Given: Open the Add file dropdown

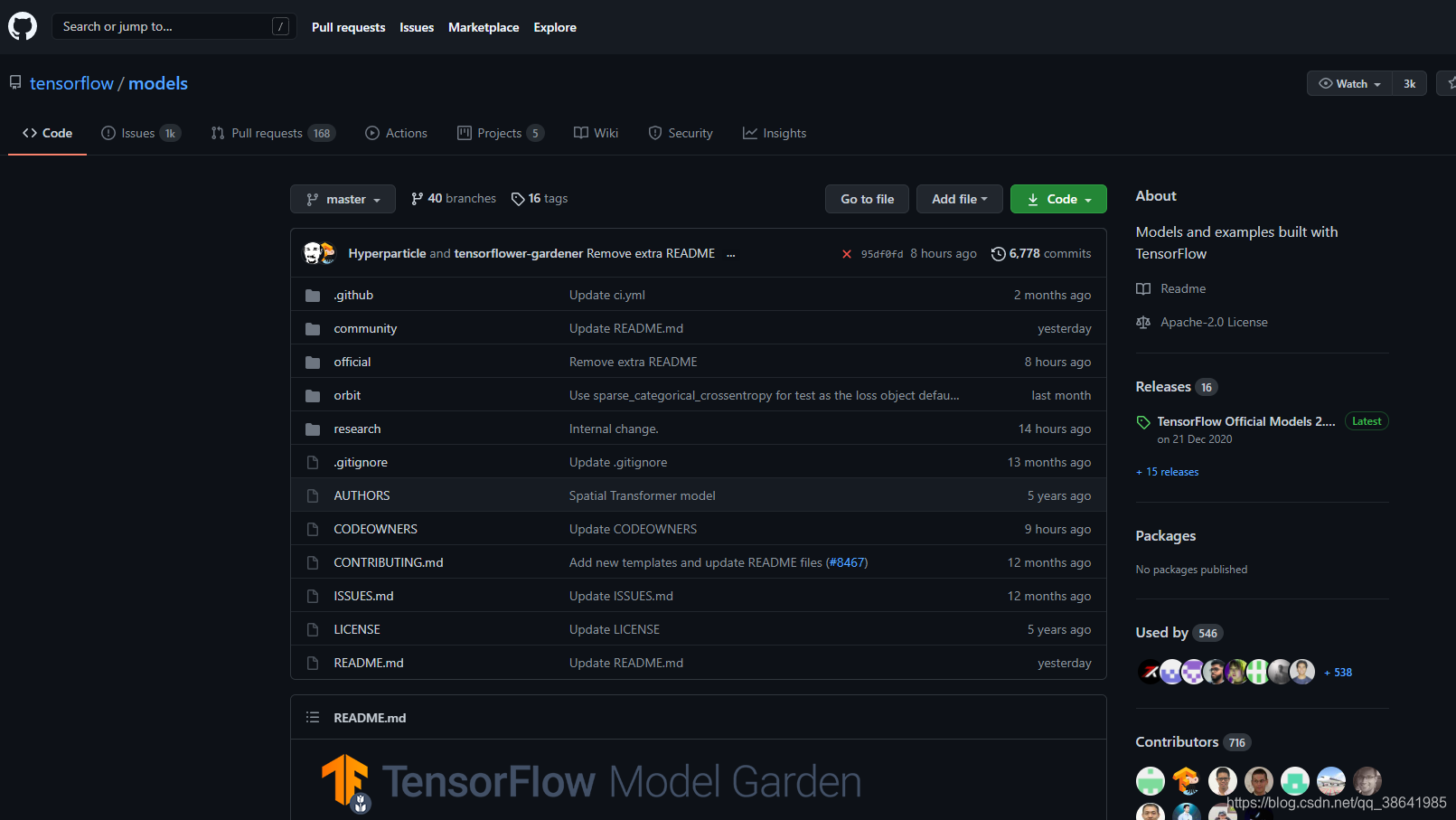Looking at the screenshot, I should pos(959,199).
